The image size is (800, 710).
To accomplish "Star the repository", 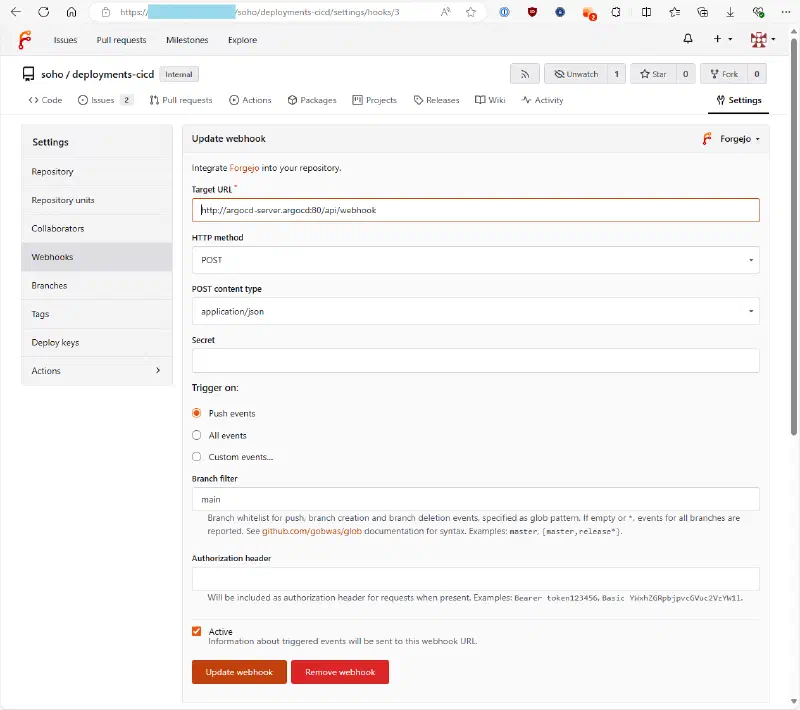I will click(654, 74).
